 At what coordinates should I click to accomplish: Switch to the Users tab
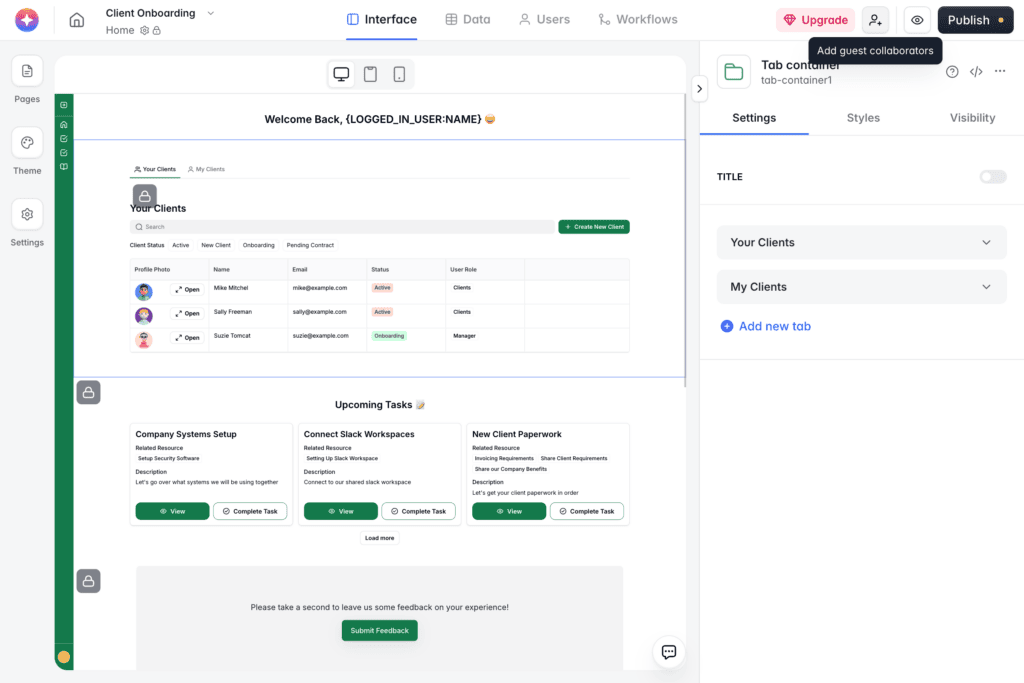point(544,20)
